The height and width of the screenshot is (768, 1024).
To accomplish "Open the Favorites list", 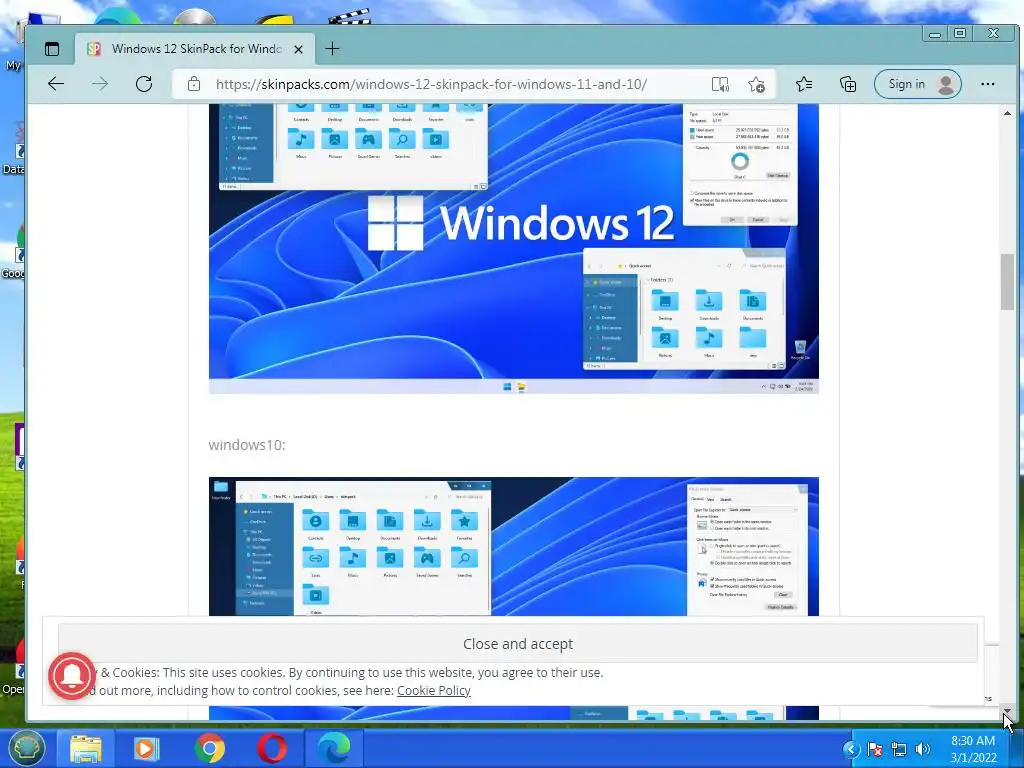I will pos(804,84).
